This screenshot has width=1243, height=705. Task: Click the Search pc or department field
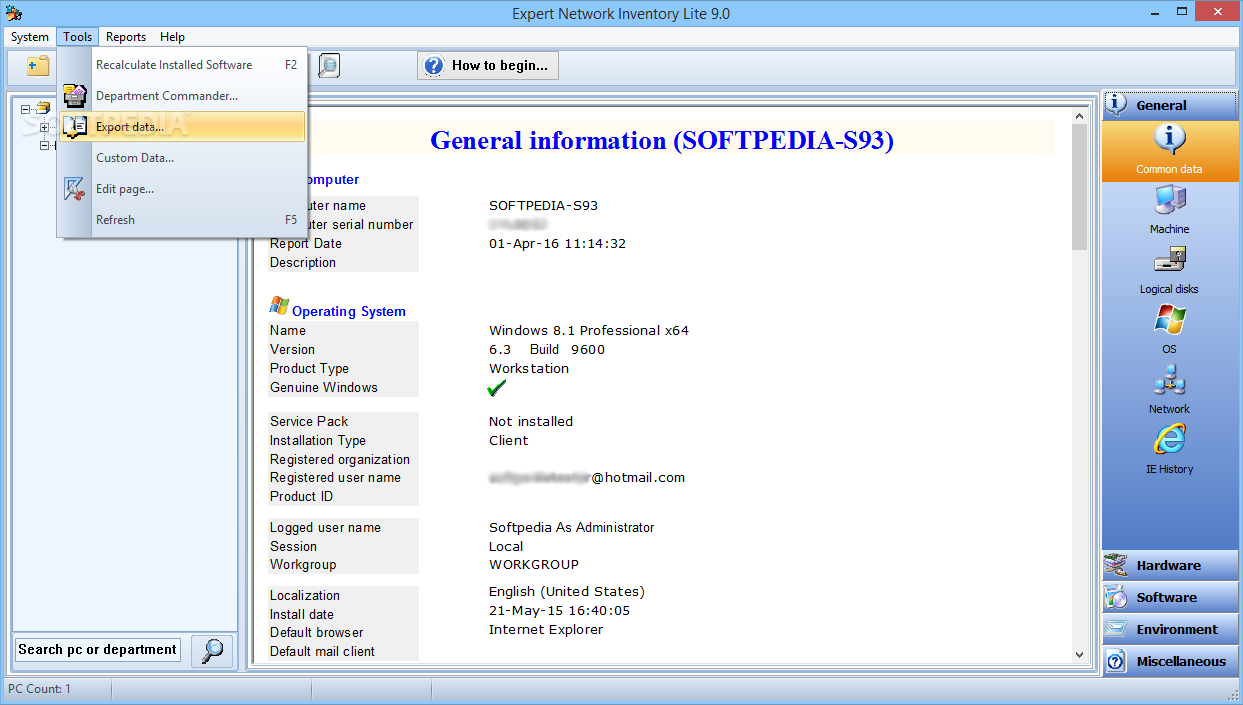98,650
